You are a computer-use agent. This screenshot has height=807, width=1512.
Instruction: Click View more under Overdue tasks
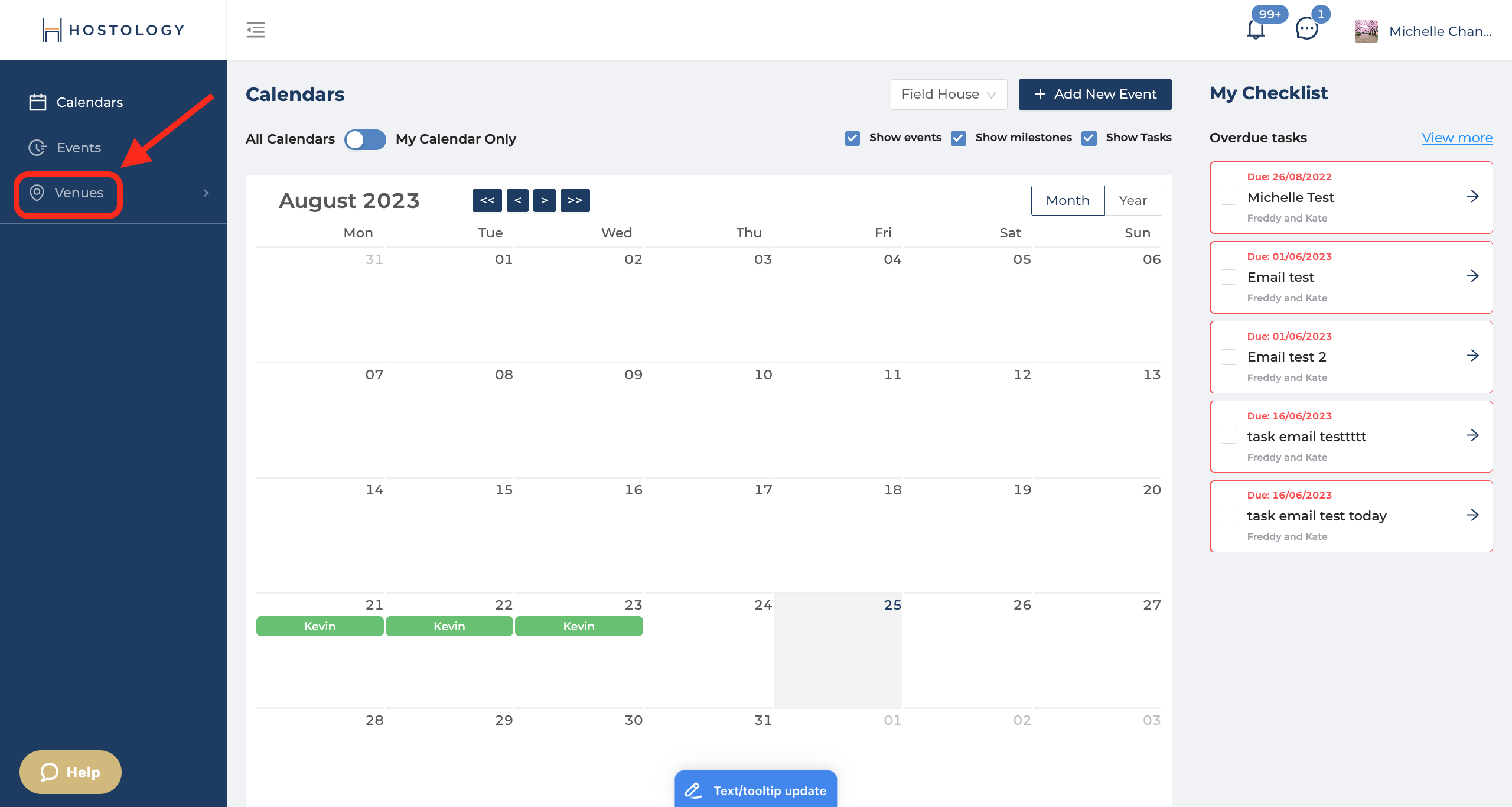[x=1457, y=138]
